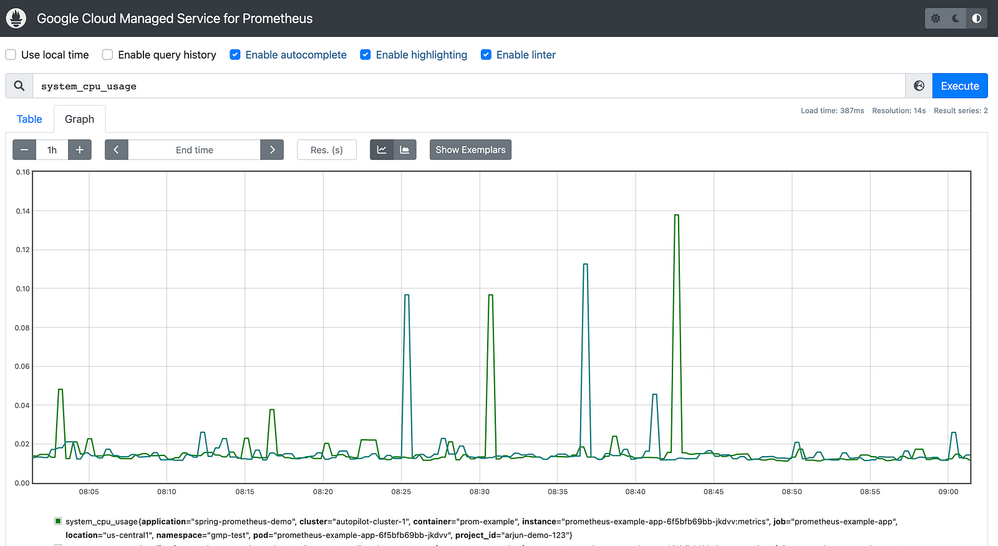
Task: Switch to dark theme moon icon
Action: pos(956,18)
